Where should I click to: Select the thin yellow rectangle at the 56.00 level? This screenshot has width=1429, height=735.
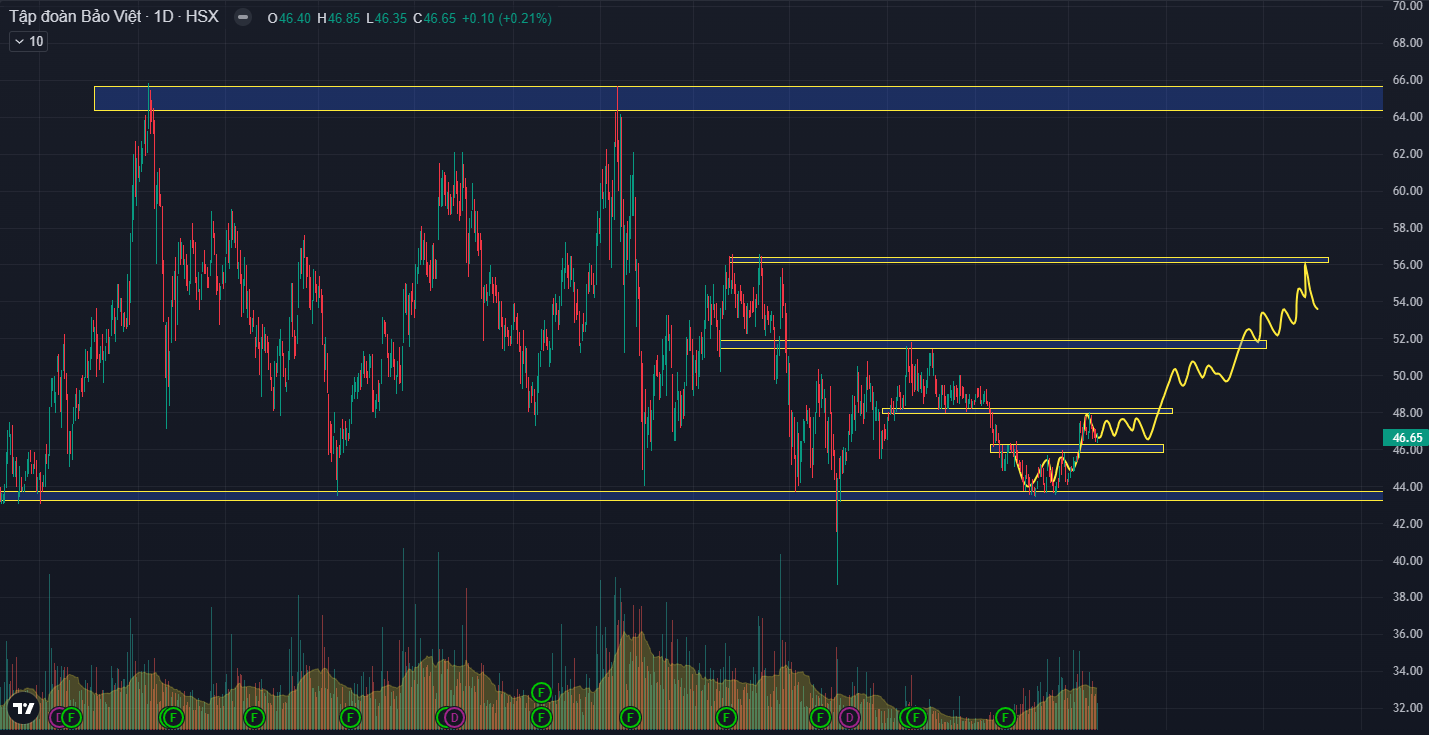(x=1028, y=260)
